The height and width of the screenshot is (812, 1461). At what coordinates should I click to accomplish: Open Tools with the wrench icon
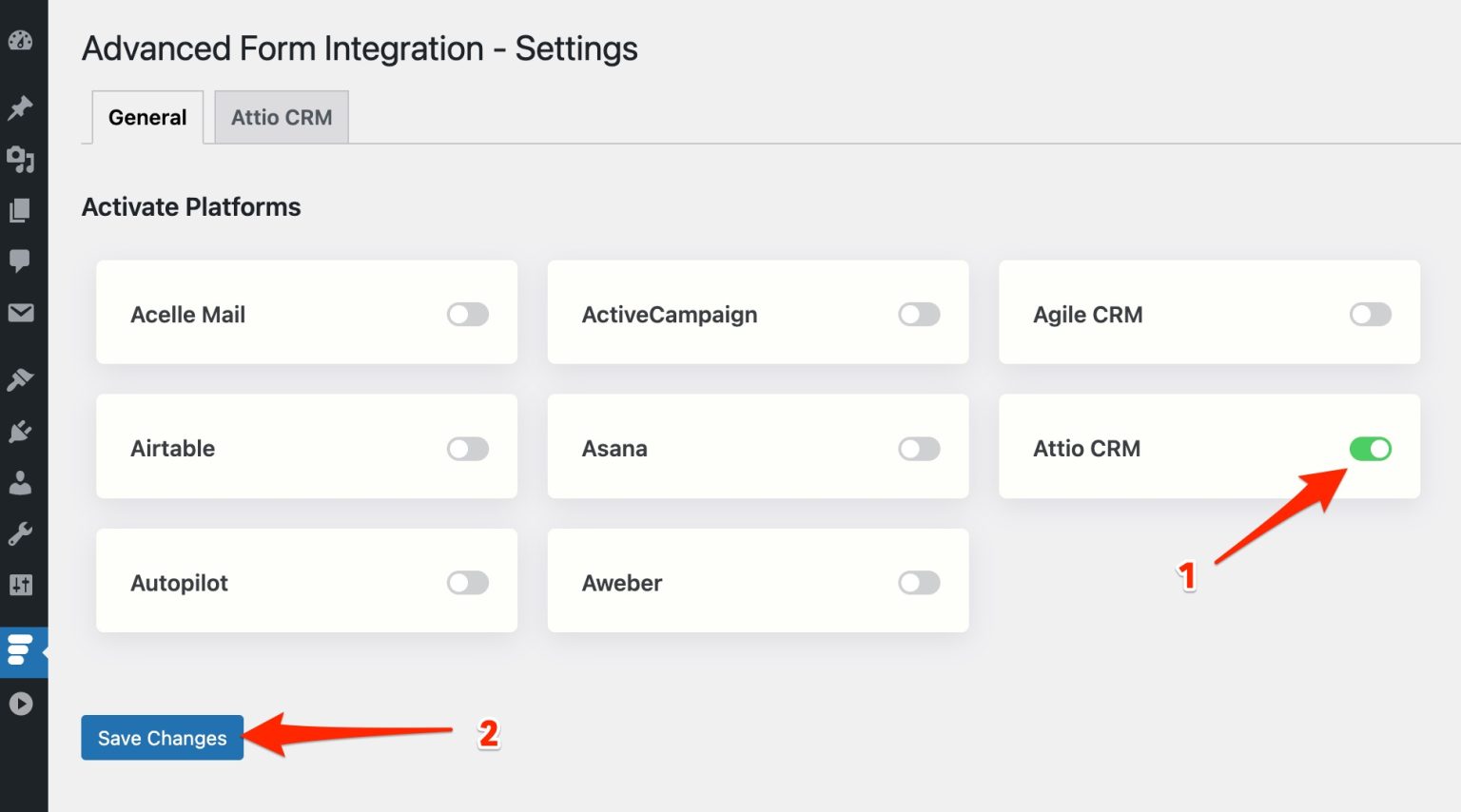pos(22,532)
